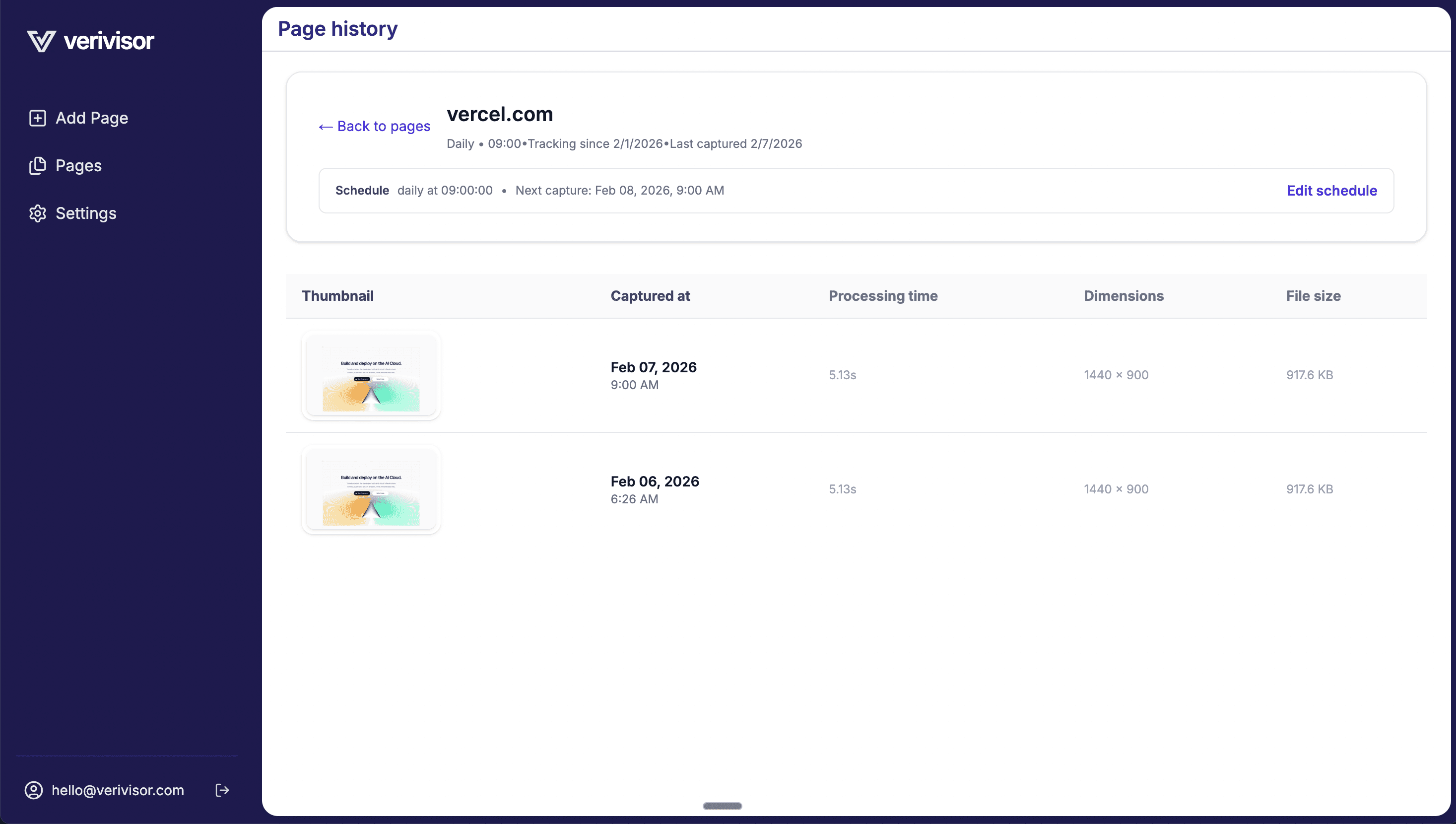The height and width of the screenshot is (824, 1456).
Task: Click the Page history heading
Action: pyautogui.click(x=337, y=29)
